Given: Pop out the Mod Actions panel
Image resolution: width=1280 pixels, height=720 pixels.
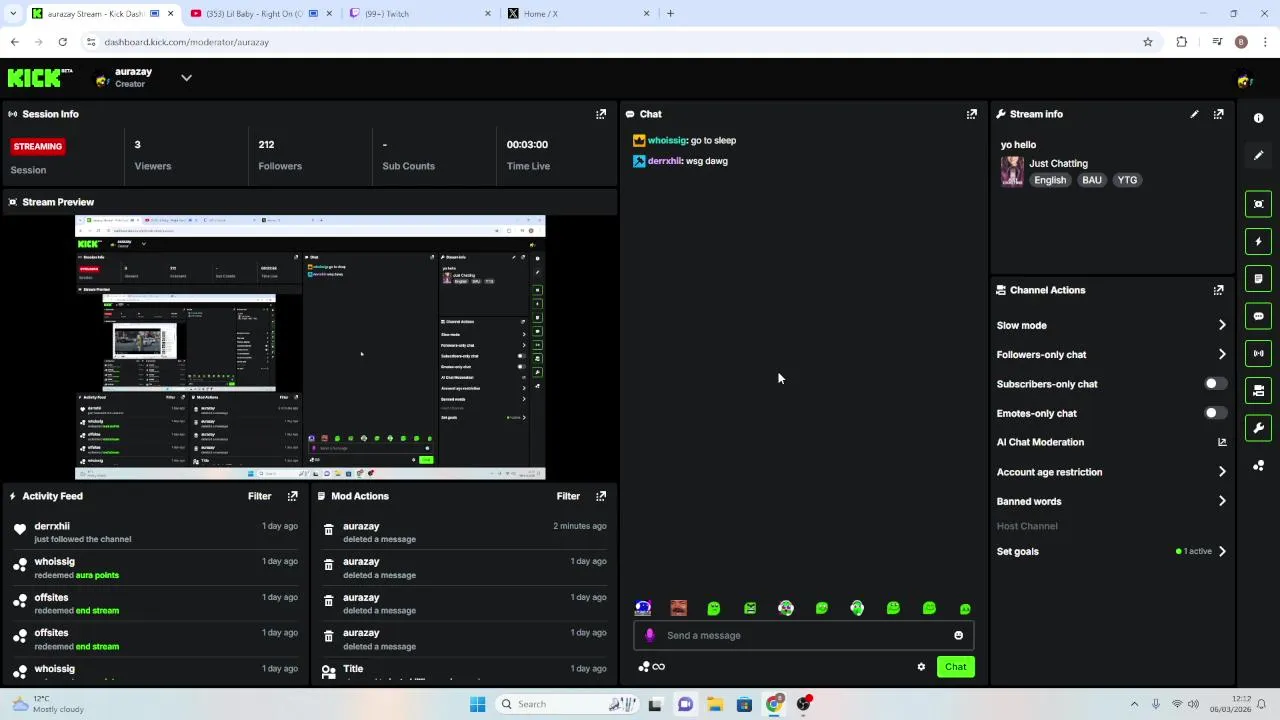Looking at the screenshot, I should coord(601,496).
